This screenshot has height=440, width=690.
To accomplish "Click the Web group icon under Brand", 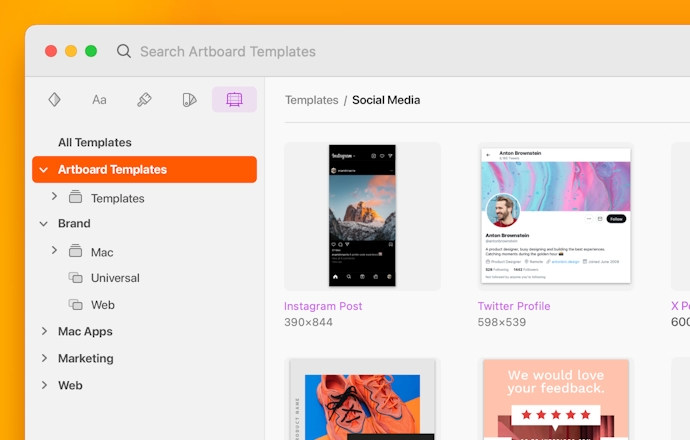I will (75, 304).
